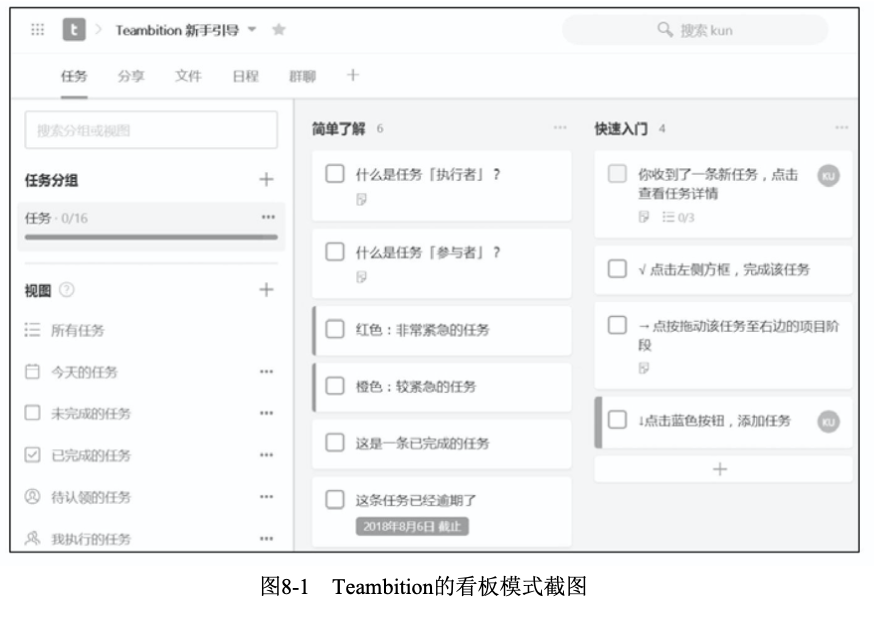Click KU avatar on 你收到了一条新任务 card
The width and height of the screenshot is (874, 618).
[829, 176]
